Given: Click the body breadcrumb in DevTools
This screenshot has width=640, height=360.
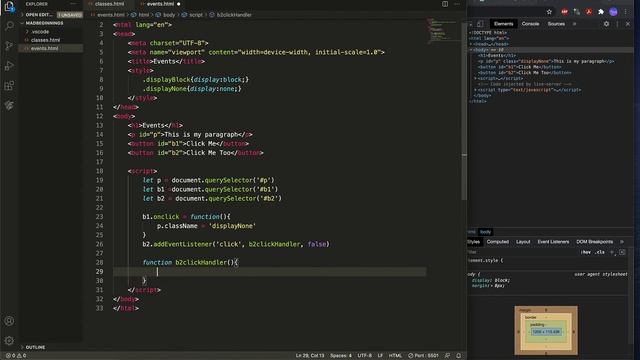Looking at the screenshot, I should click(x=485, y=232).
